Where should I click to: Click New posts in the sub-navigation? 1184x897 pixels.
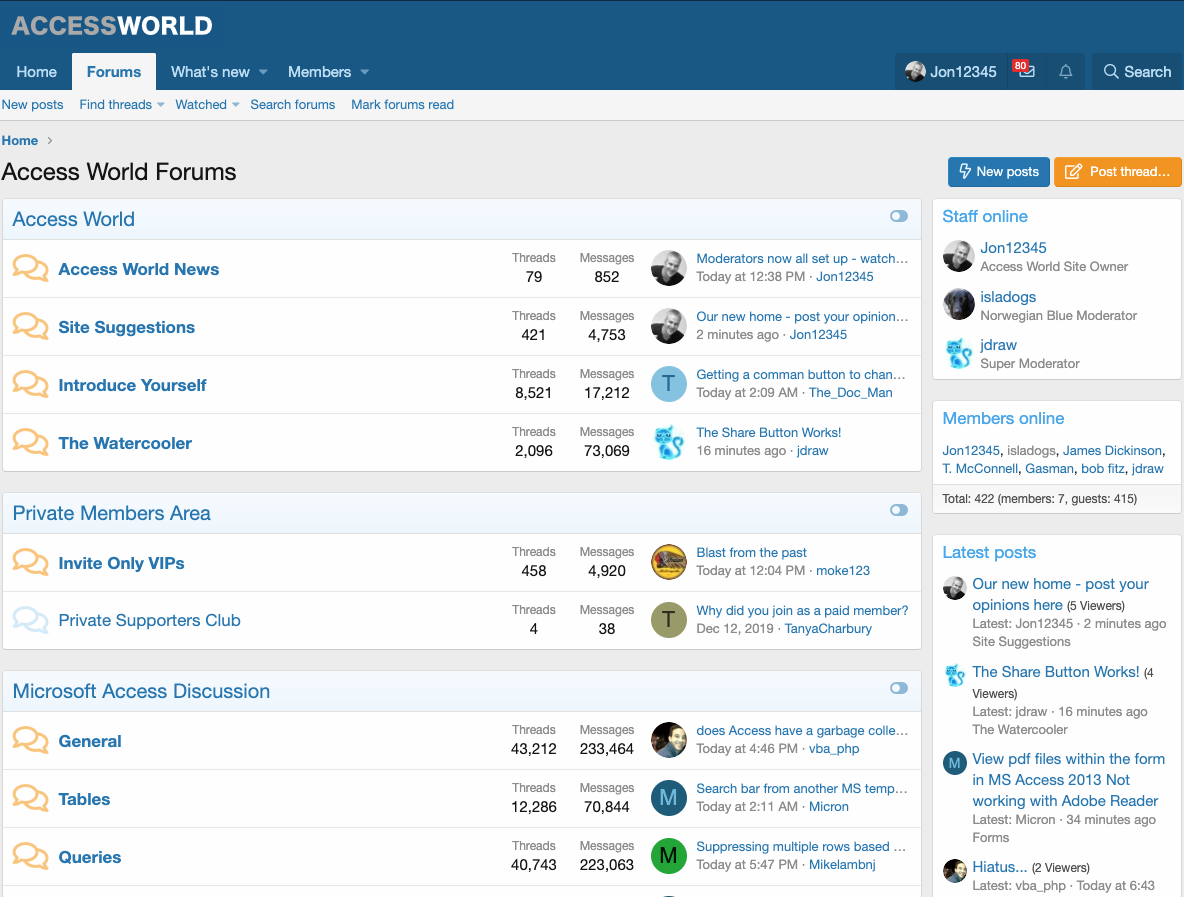tap(32, 104)
